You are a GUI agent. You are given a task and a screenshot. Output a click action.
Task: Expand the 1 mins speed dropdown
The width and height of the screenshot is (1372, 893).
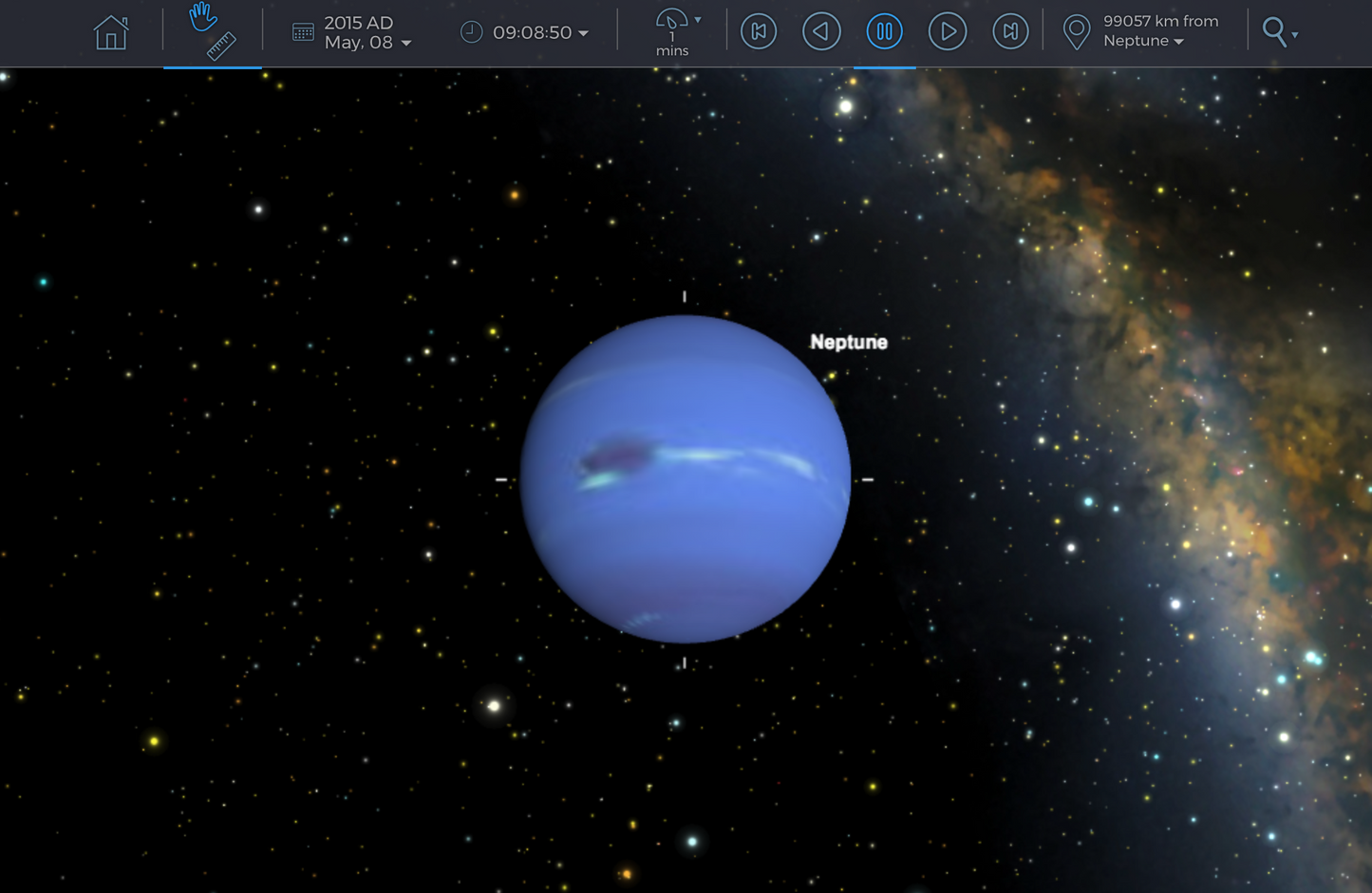point(700,21)
